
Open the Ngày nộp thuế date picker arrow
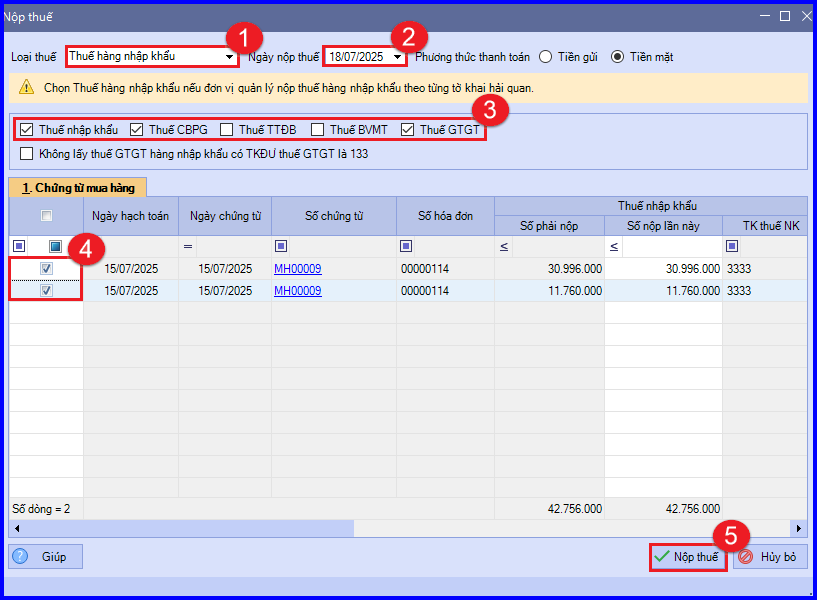pos(398,57)
